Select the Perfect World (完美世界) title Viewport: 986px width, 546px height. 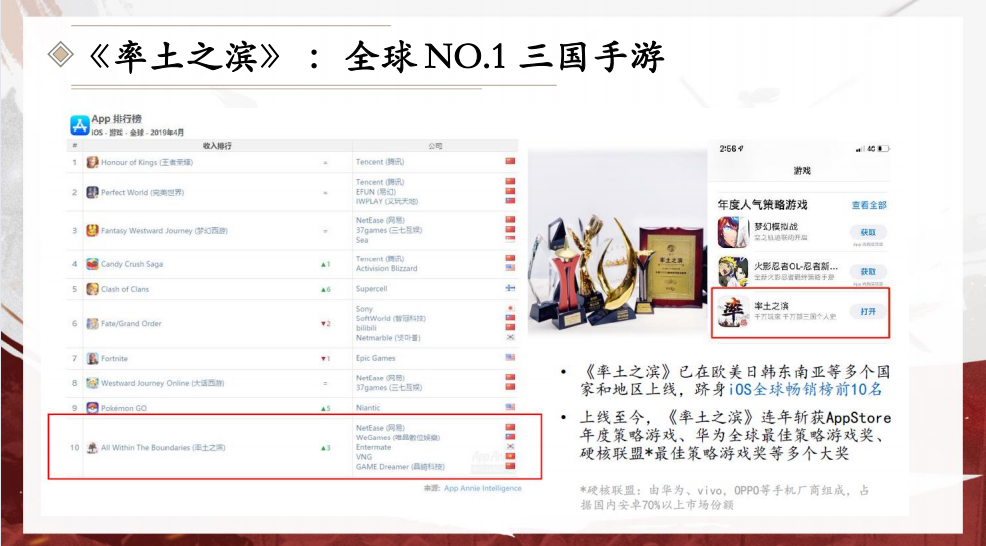coord(142,192)
